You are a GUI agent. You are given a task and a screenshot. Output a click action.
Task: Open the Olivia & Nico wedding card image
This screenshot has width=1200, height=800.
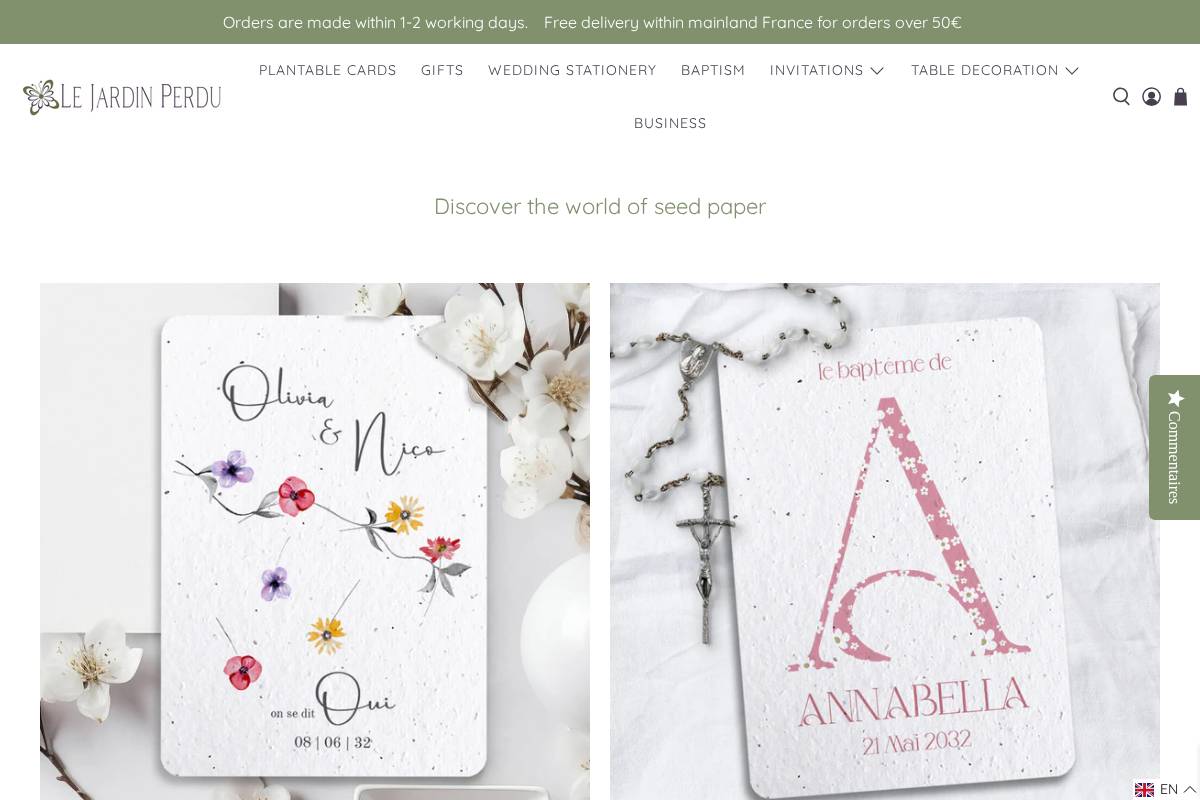pos(315,541)
